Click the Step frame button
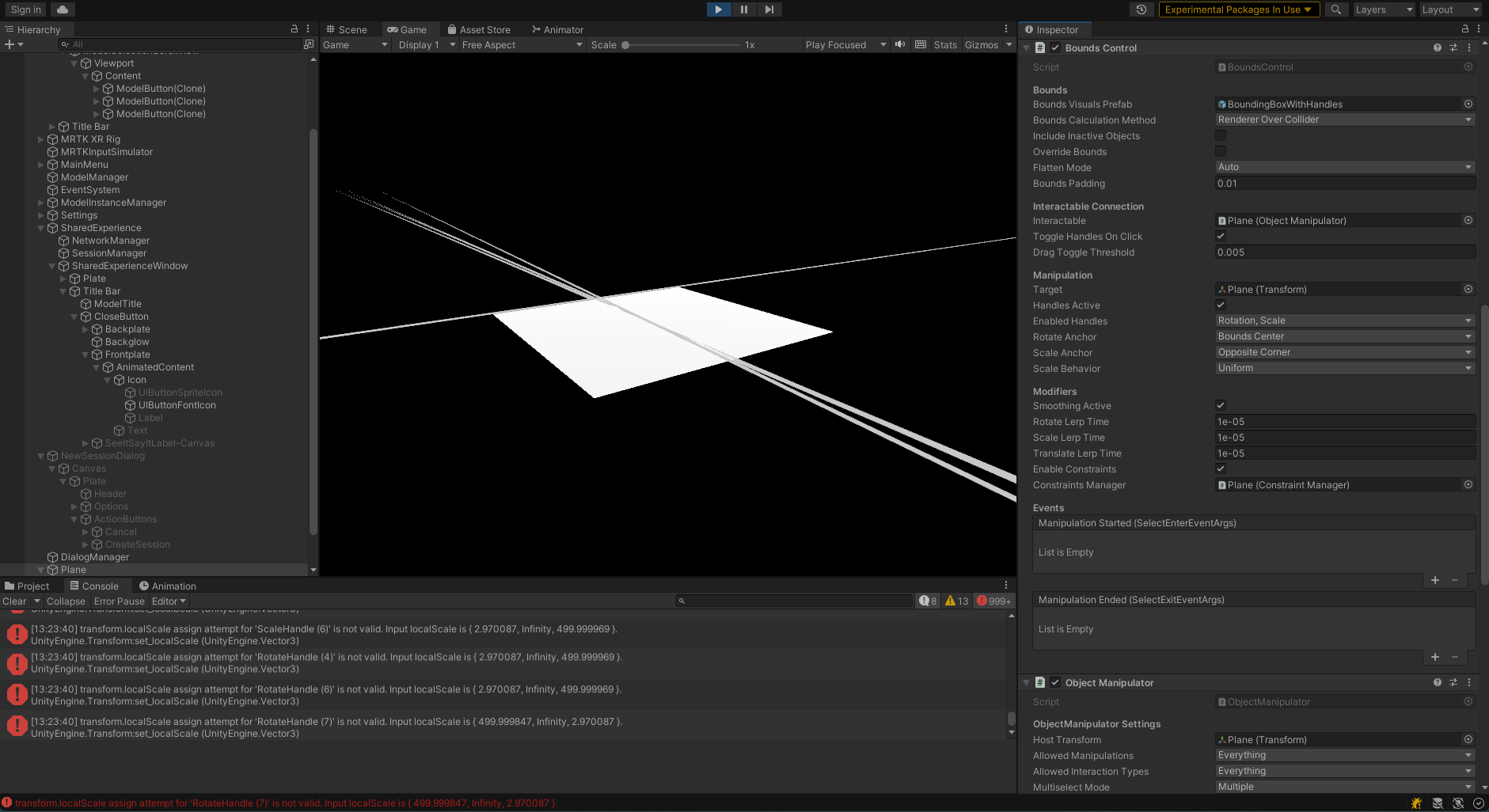Viewport: 1489px width, 812px height. point(769,9)
